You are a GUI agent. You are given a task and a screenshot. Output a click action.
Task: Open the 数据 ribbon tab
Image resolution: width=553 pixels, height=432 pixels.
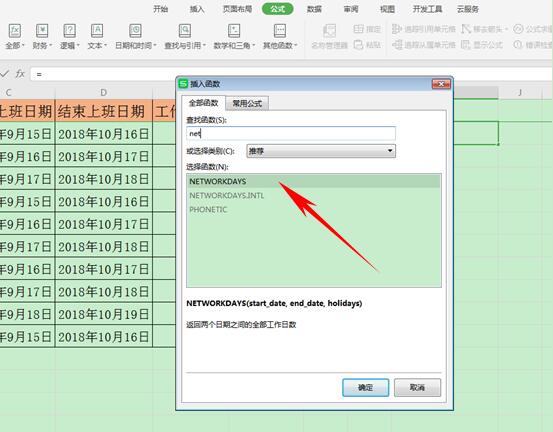[314, 9]
